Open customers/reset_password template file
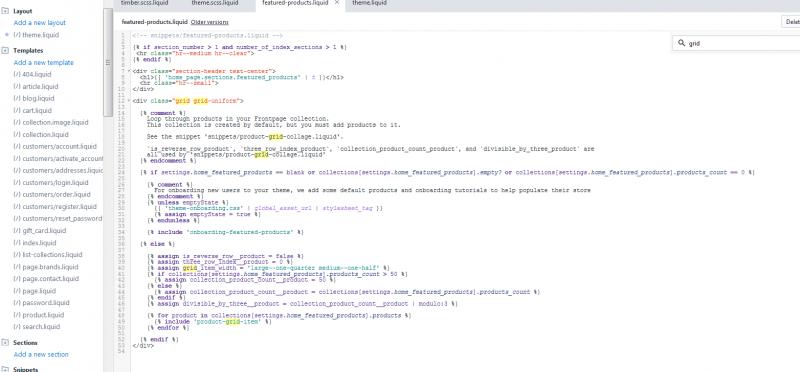 tap(58, 218)
